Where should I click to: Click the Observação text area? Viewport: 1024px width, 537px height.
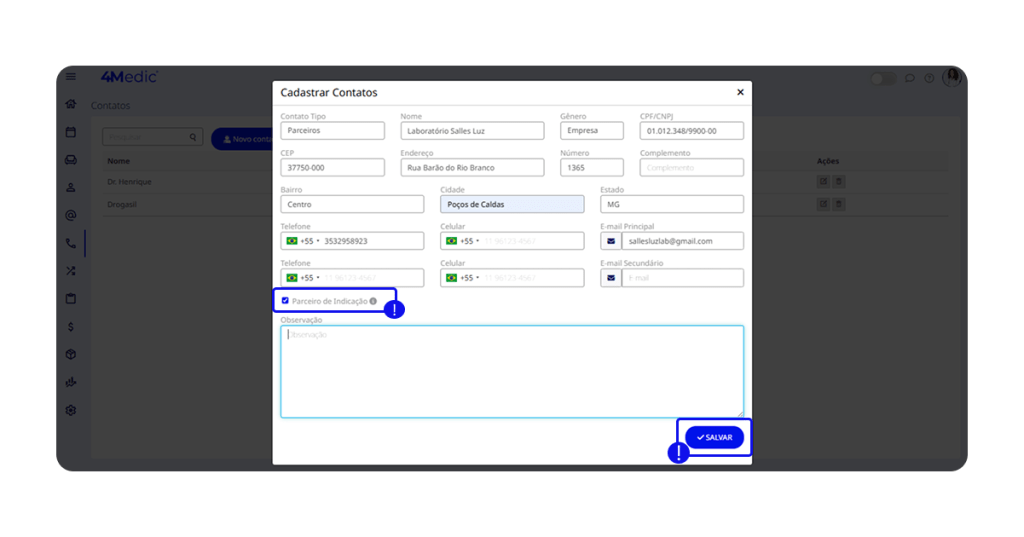point(512,372)
